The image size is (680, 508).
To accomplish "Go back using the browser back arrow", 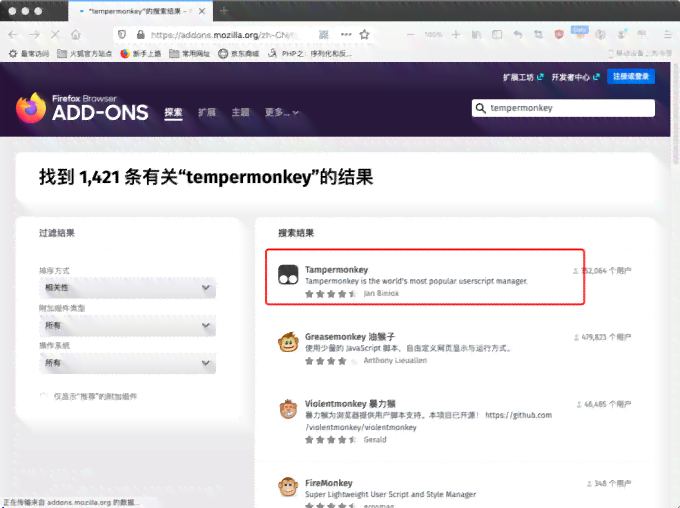I will coord(13,35).
